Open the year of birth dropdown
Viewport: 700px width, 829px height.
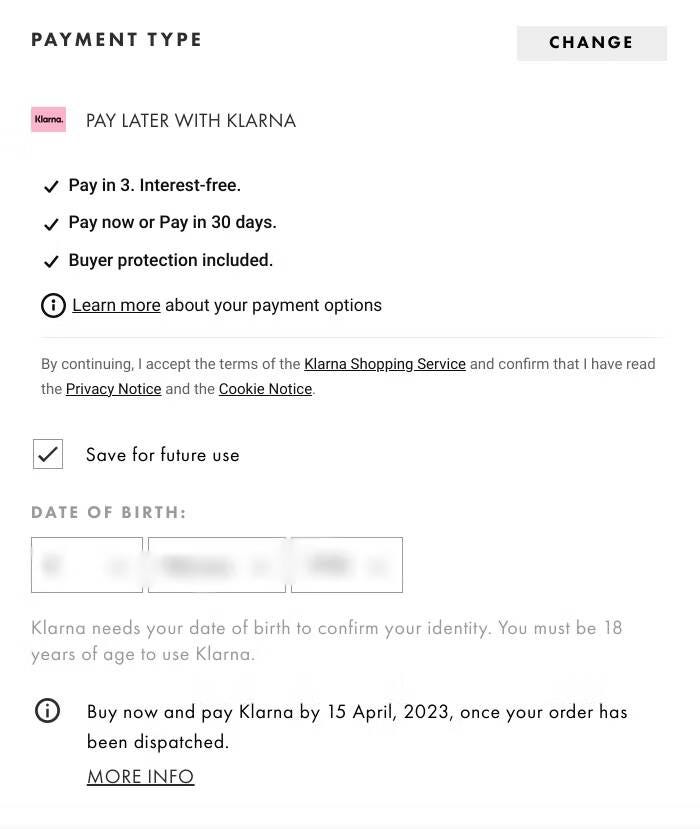coord(346,565)
